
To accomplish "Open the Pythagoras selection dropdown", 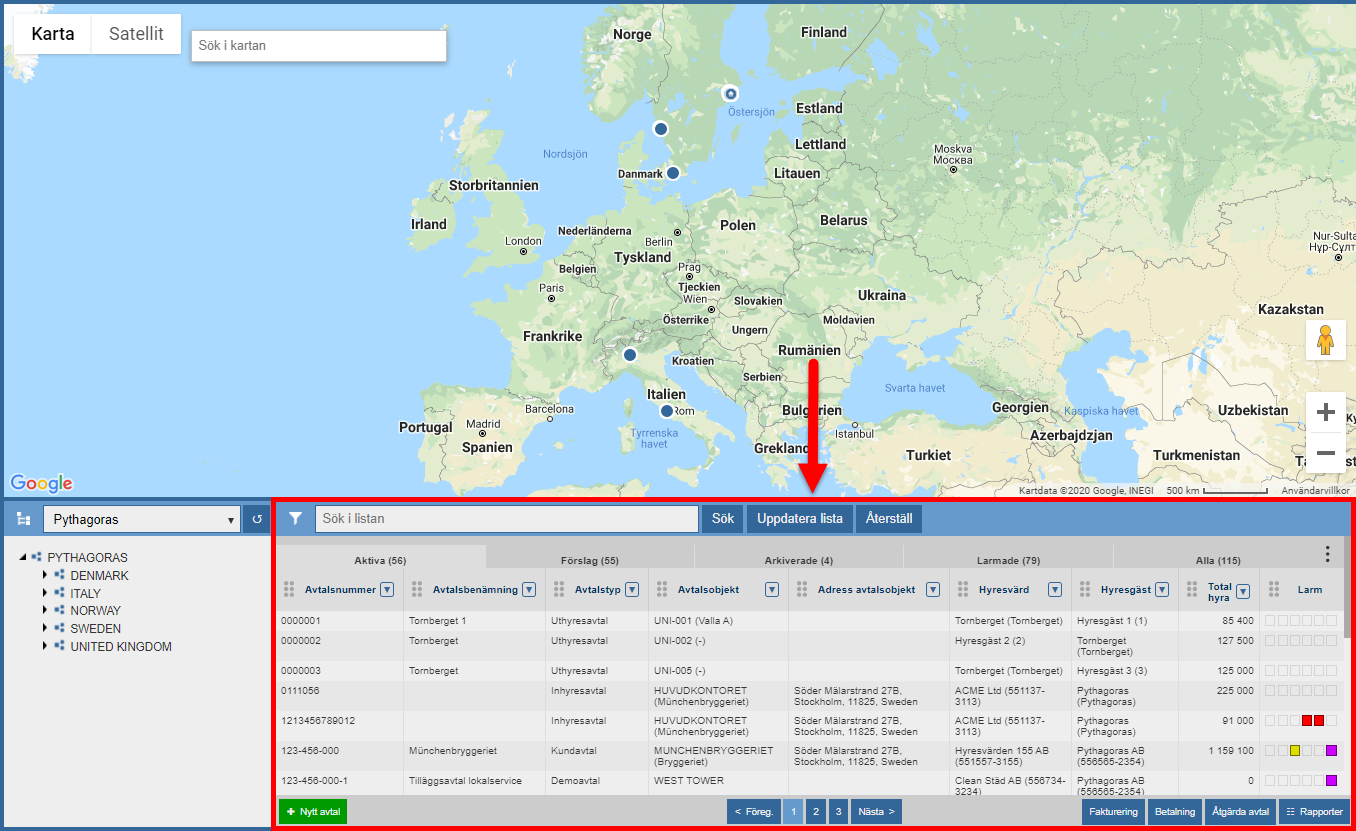I will (x=141, y=520).
